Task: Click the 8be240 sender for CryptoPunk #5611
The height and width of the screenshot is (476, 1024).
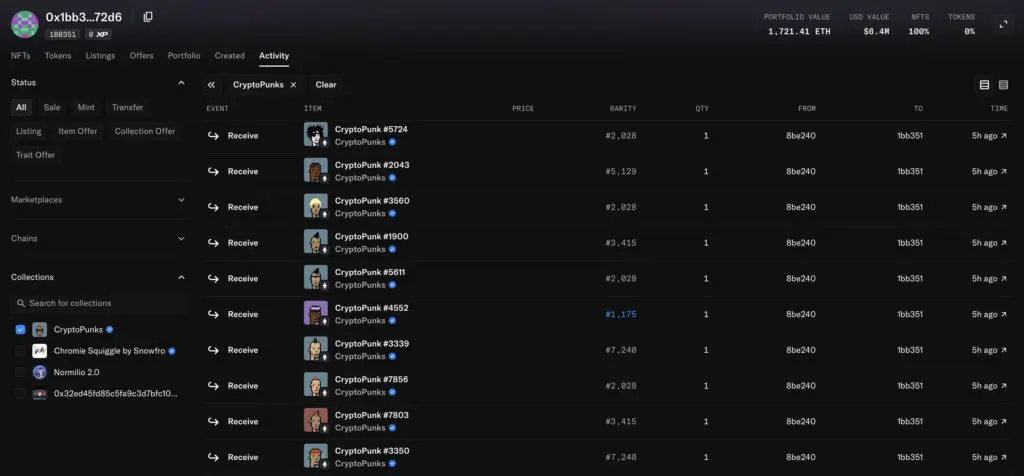Action: pyautogui.click(x=801, y=279)
